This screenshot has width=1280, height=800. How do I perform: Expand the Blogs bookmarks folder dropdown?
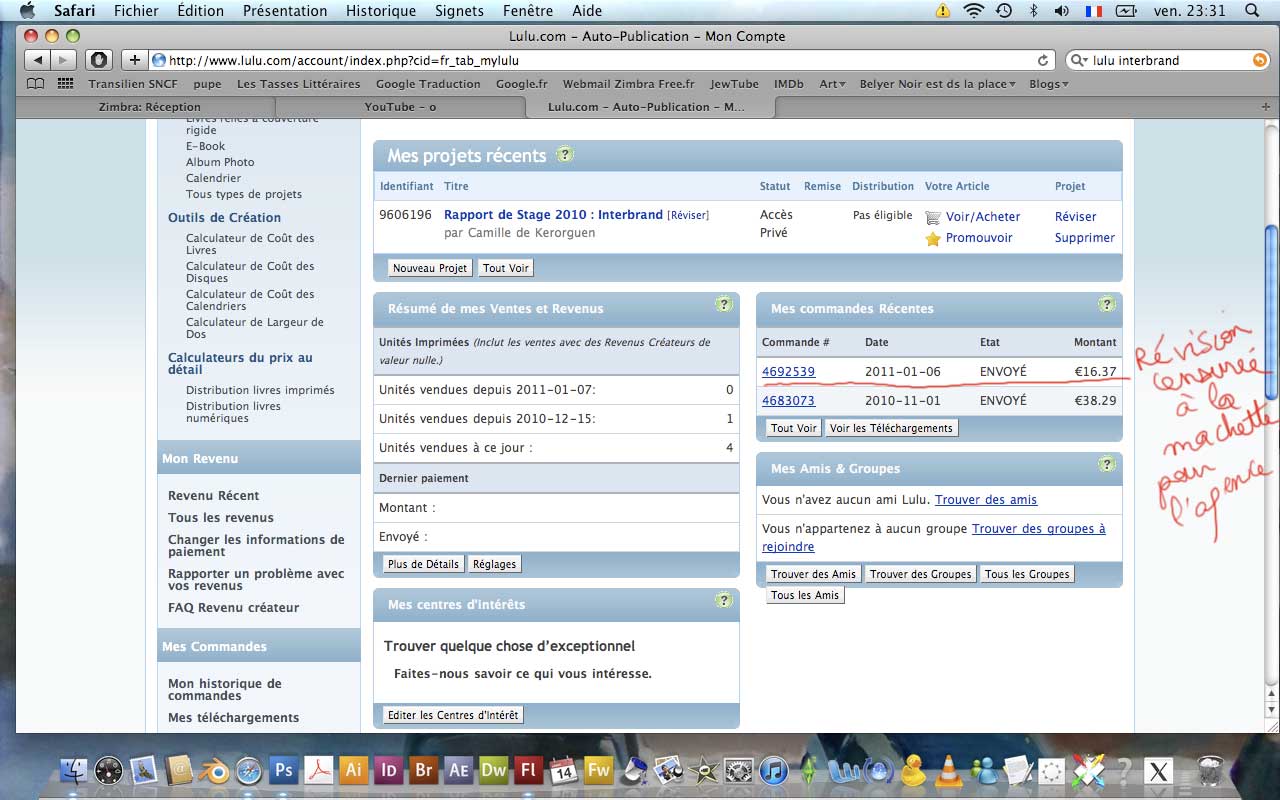1048,84
